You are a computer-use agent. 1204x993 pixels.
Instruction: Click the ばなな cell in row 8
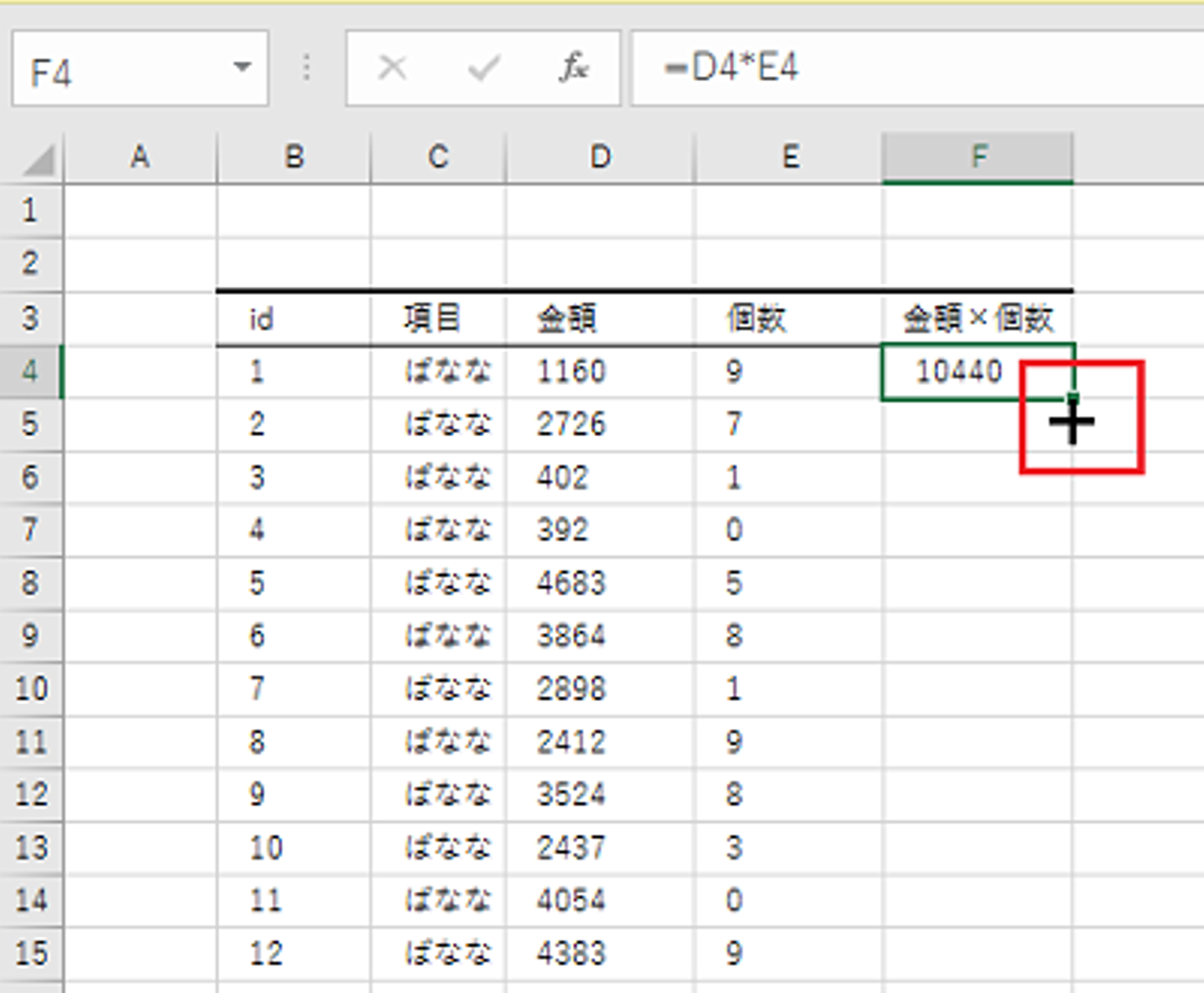tap(438, 583)
